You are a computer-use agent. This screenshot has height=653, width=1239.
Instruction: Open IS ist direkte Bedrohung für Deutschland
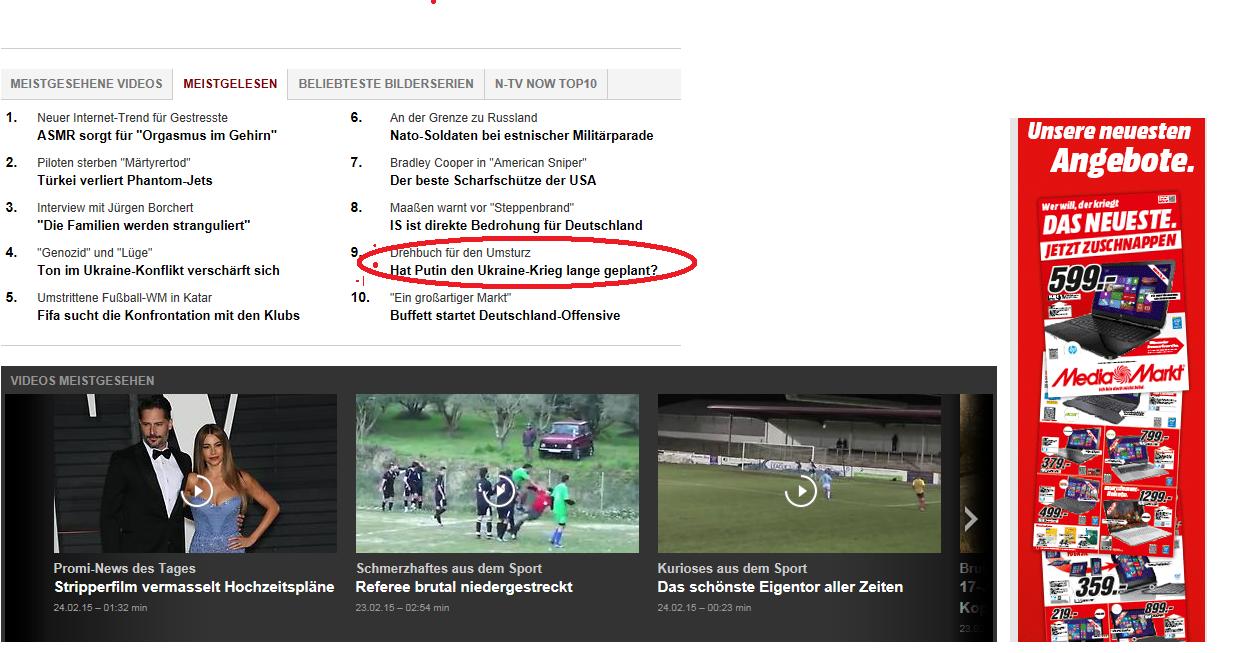click(x=516, y=225)
